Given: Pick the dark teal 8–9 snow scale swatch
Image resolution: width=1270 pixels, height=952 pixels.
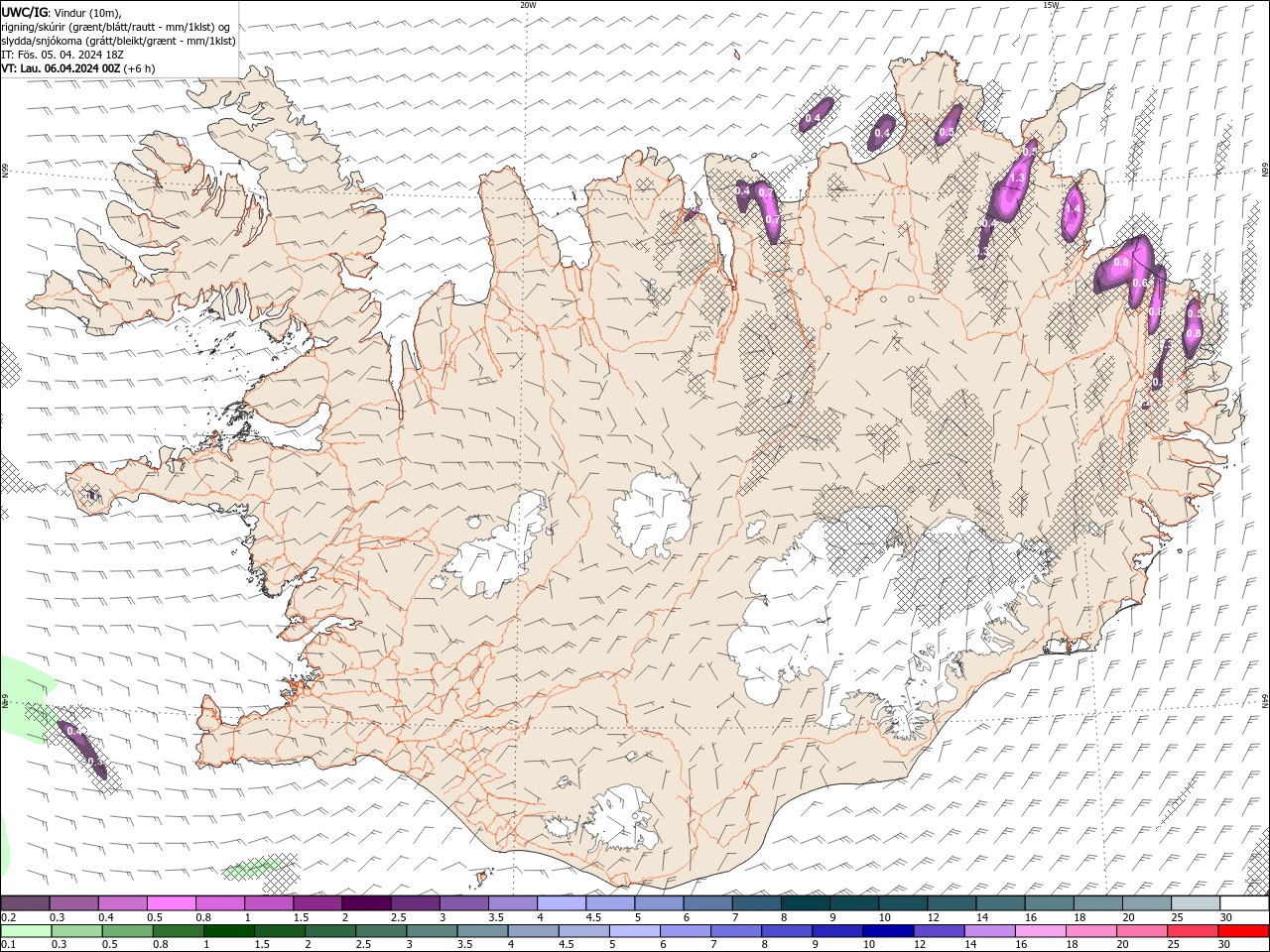Looking at the screenshot, I should (805, 903).
